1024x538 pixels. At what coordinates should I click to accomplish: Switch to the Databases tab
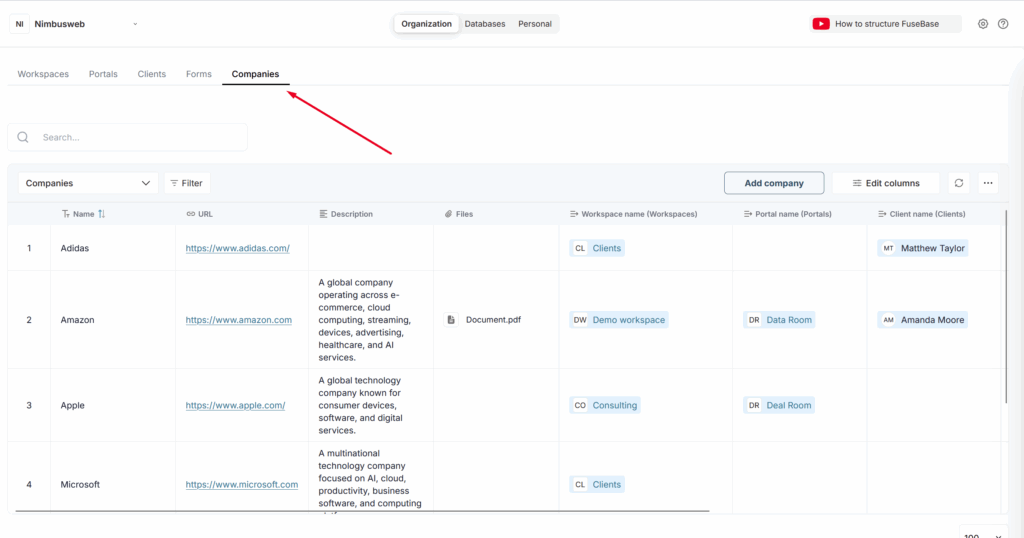pos(485,24)
